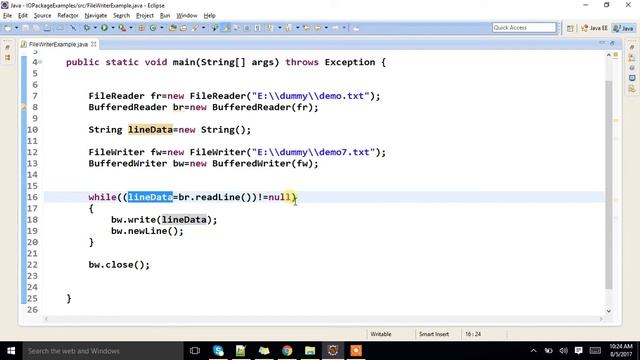Expand the Debug configurations dropdown arrow
Image resolution: width=640 pixels, height=360 pixels.
point(95,28)
